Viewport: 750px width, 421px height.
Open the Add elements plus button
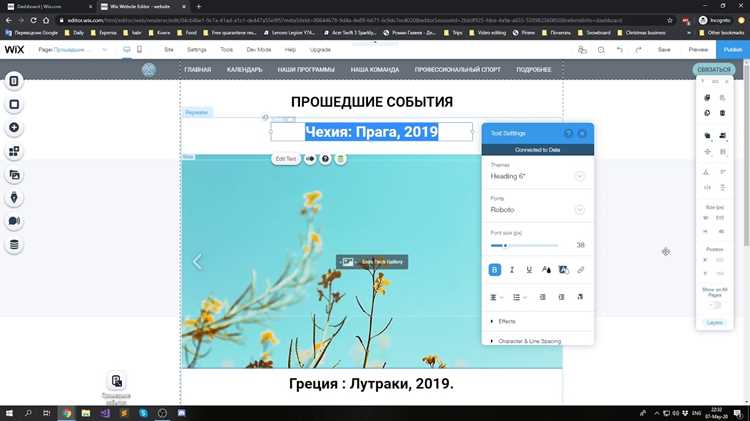tap(14, 127)
